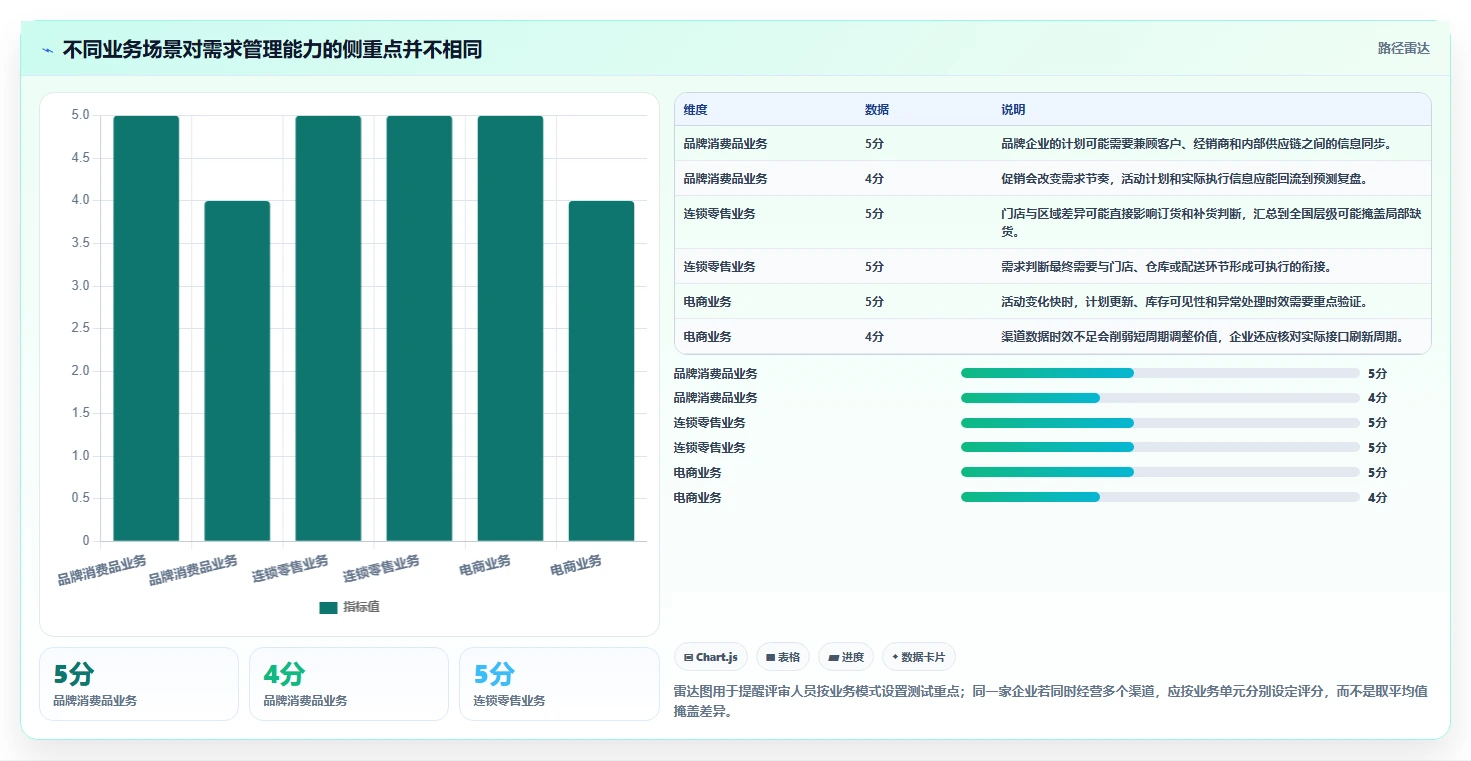
Task: Click the 2.5 y-axis label
Action: (x=80, y=328)
